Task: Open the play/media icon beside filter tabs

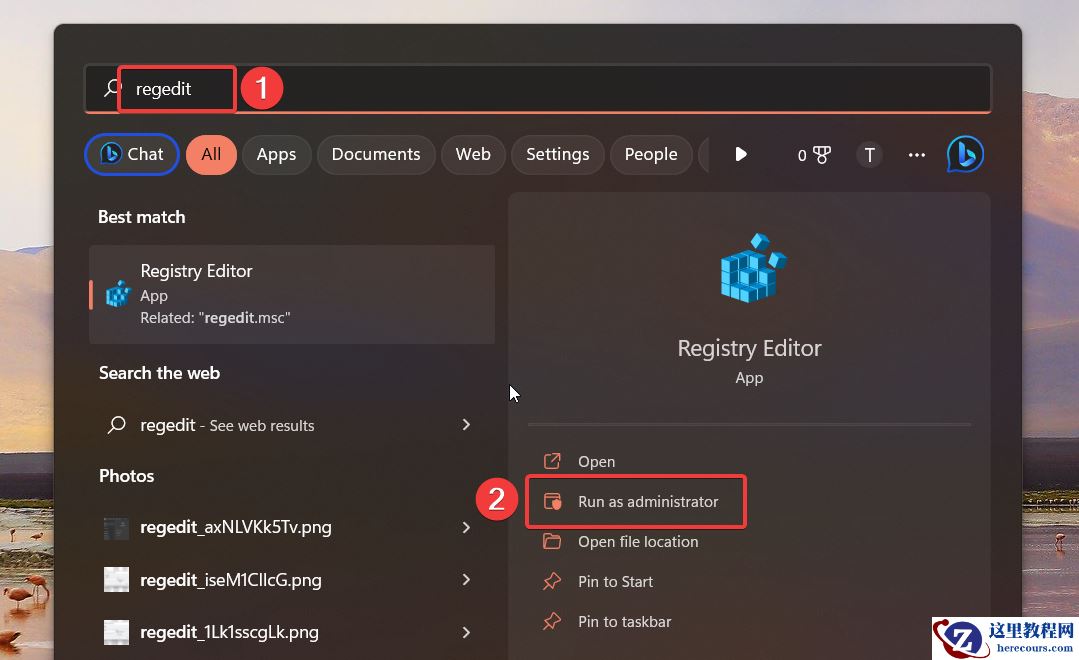Action: click(x=739, y=154)
